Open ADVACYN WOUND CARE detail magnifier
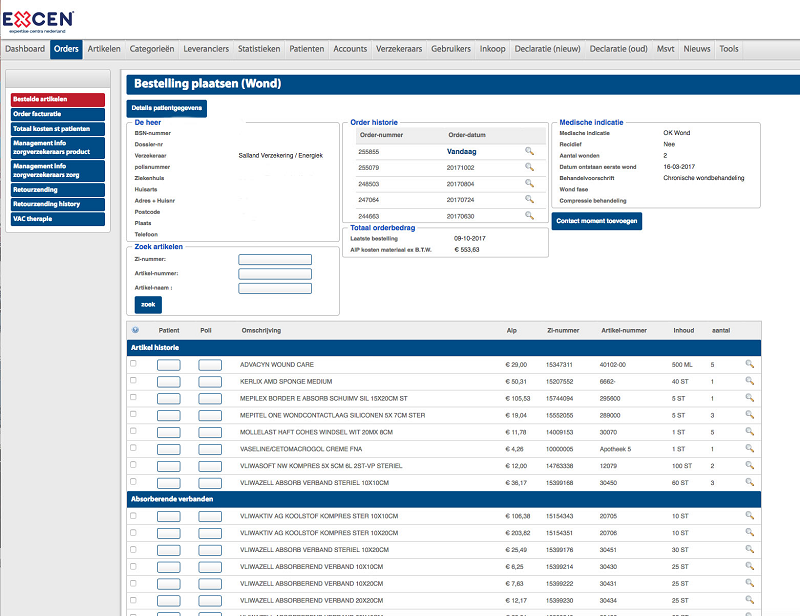 tap(749, 364)
